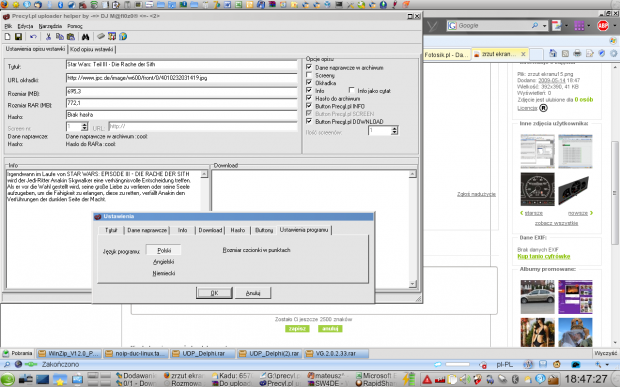Open Google search engine dropdown arrow
This screenshot has height=387, width=620.
(544, 26)
